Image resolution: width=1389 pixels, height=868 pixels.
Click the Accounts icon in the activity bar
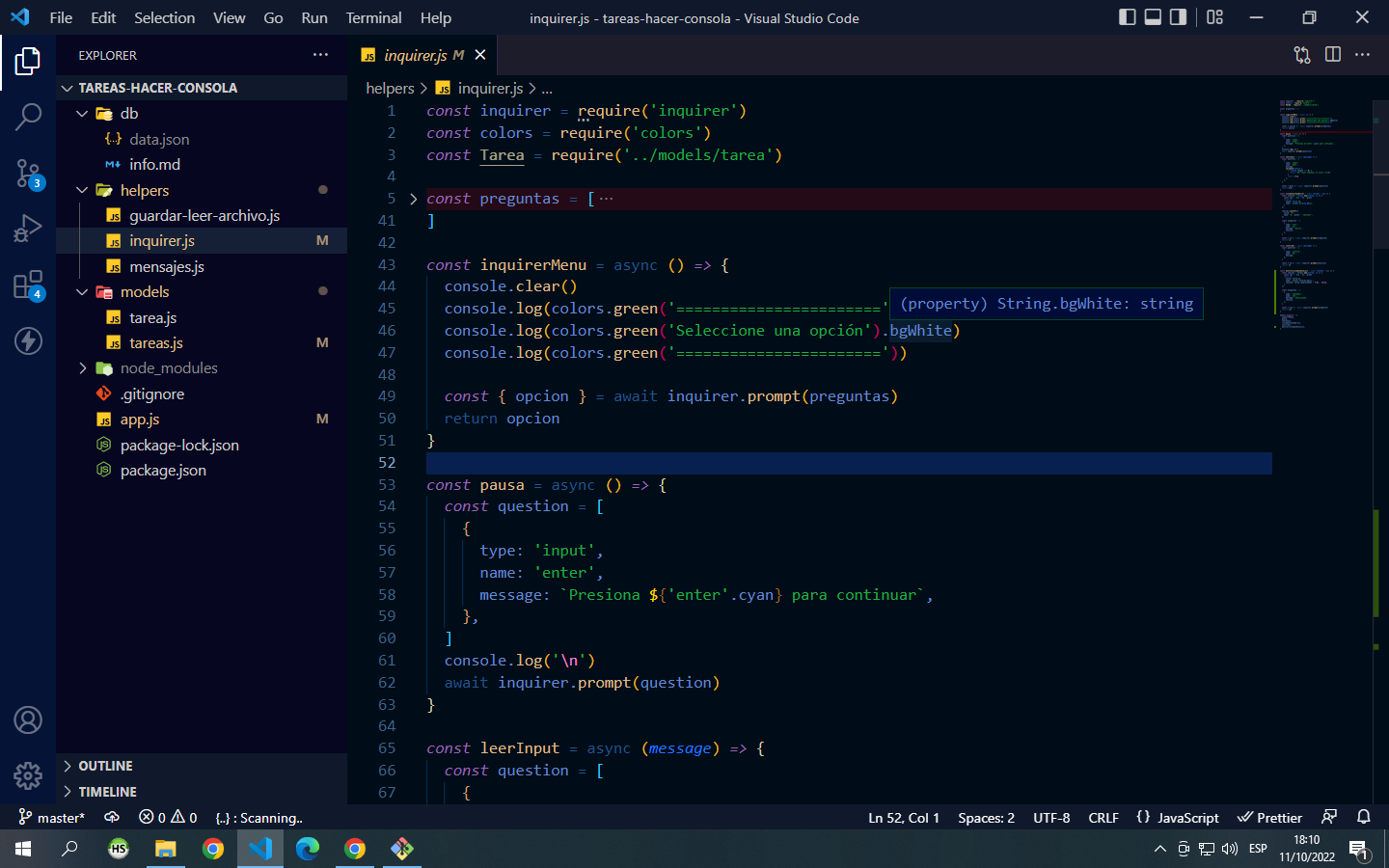point(28,719)
